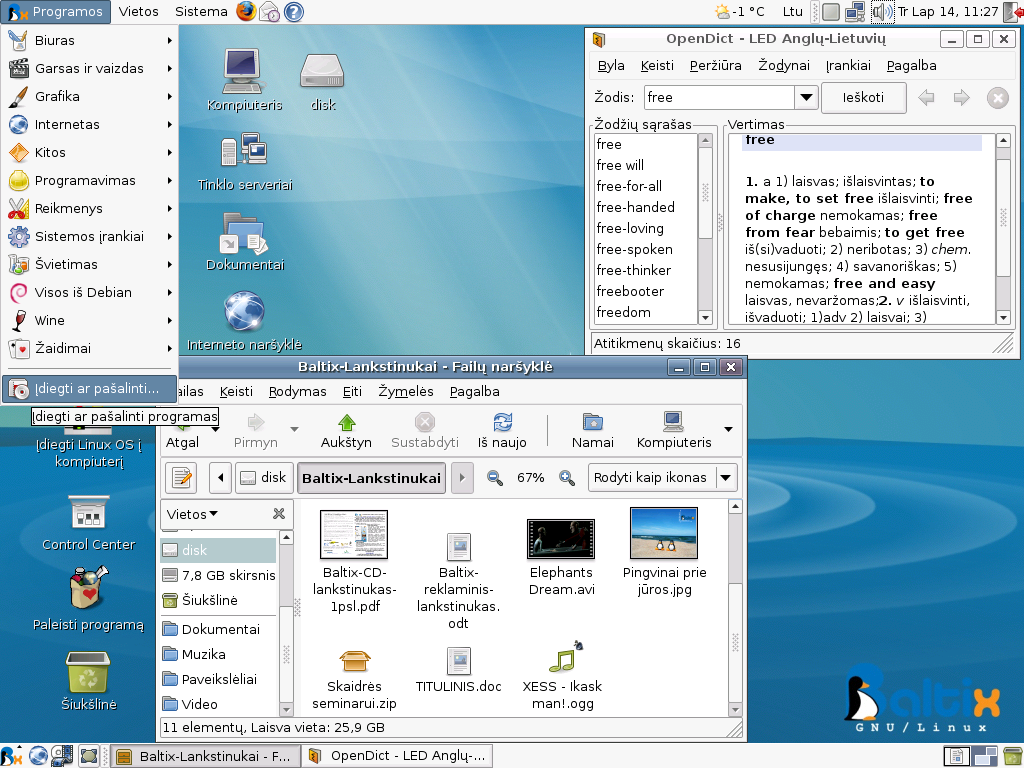This screenshot has width=1024, height=768.
Task: Click the Aukštyn up-arrow toolbar icon
Action: click(346, 423)
